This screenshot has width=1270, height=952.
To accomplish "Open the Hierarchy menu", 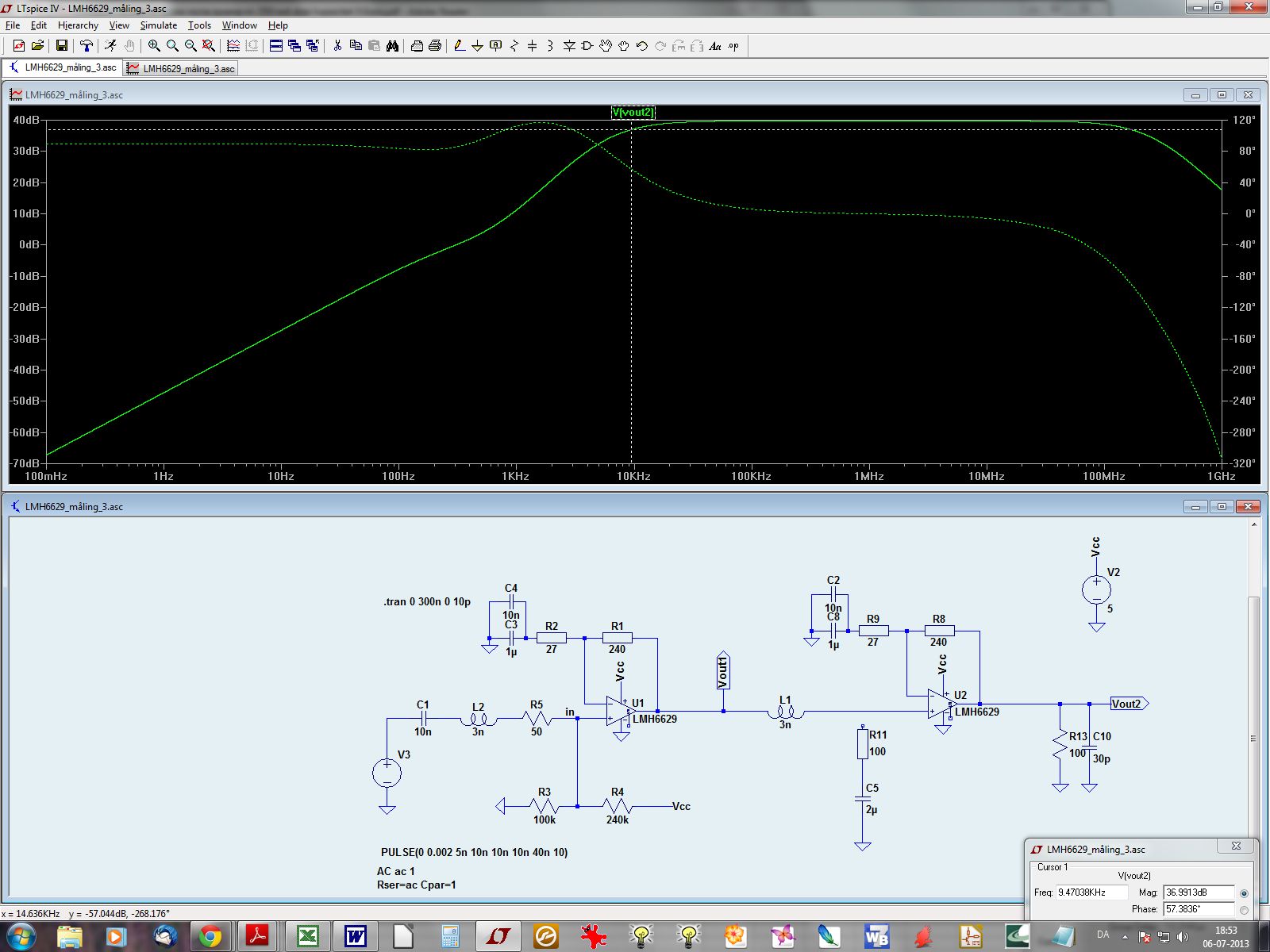I will [78, 25].
